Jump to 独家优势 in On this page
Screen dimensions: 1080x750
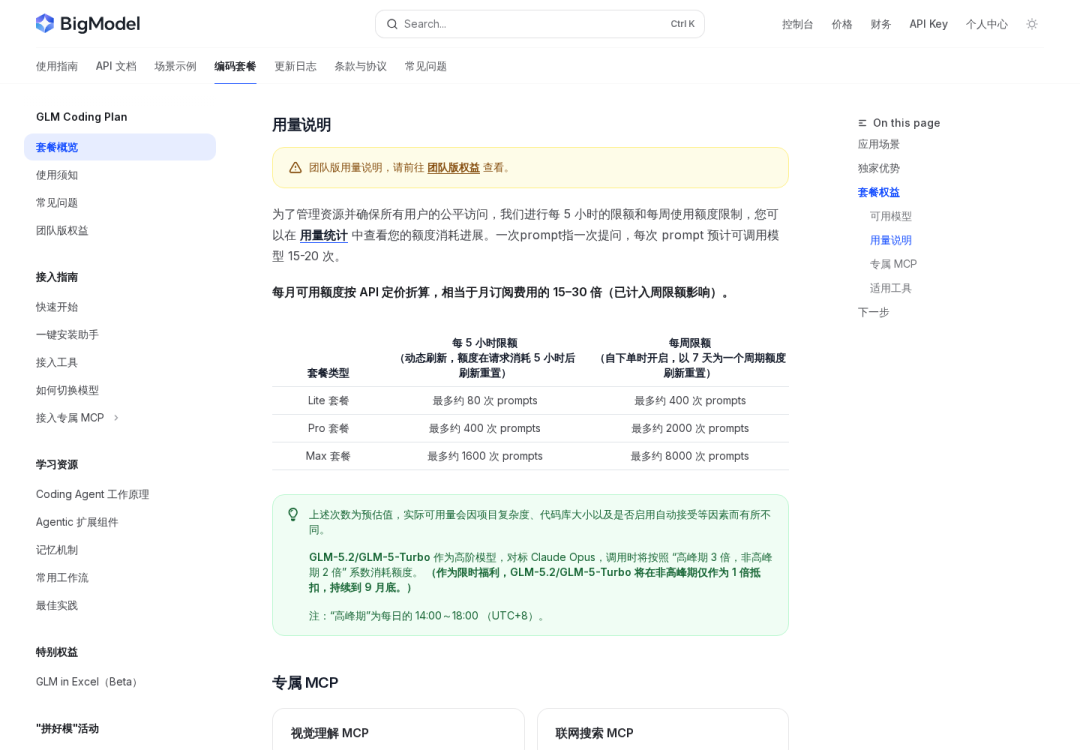[x=878, y=168]
